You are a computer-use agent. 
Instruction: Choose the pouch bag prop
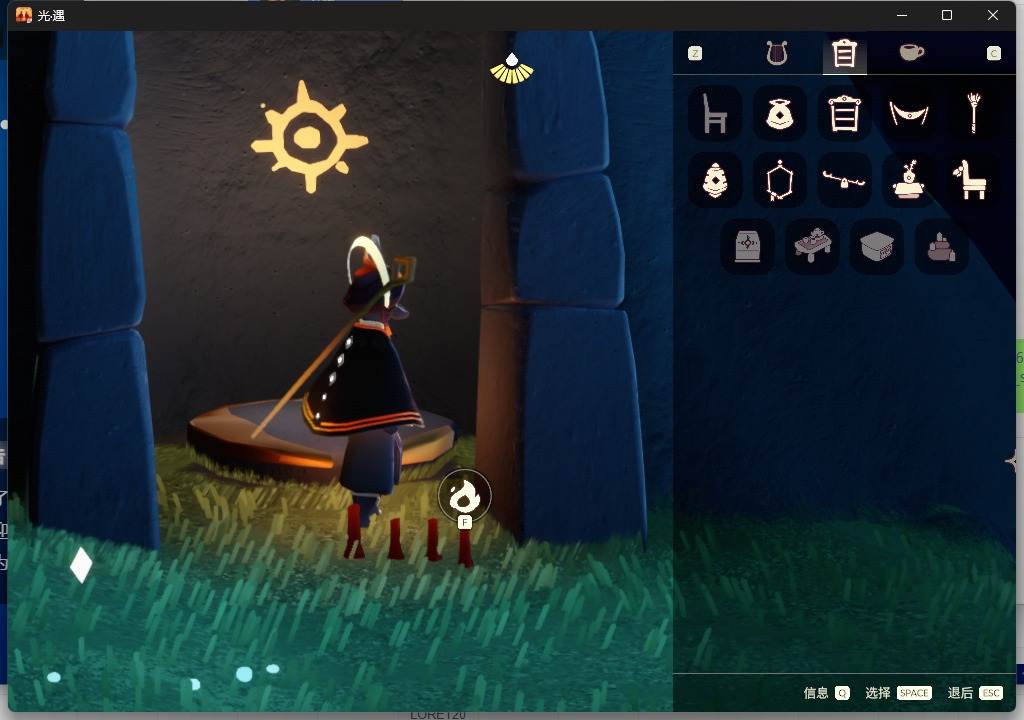780,113
